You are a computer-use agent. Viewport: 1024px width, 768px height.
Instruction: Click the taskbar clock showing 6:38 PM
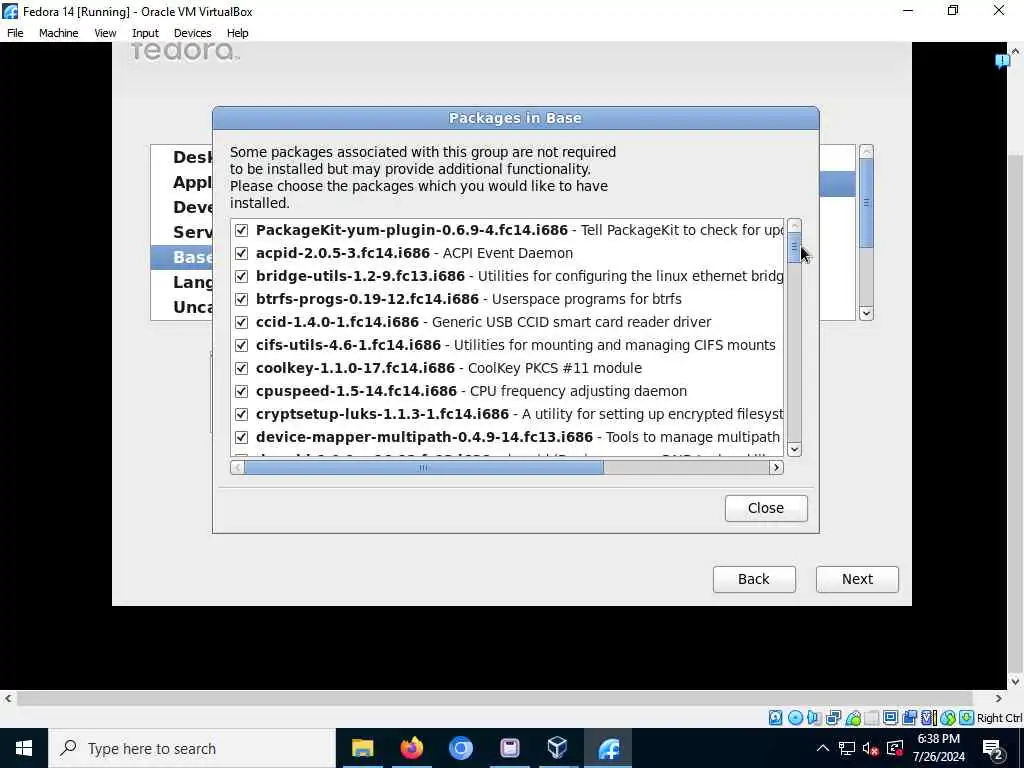click(938, 748)
